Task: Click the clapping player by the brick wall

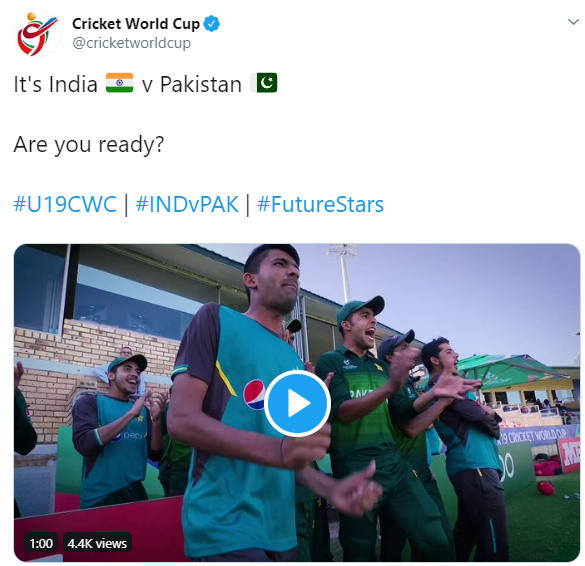Action: [x=118, y=429]
